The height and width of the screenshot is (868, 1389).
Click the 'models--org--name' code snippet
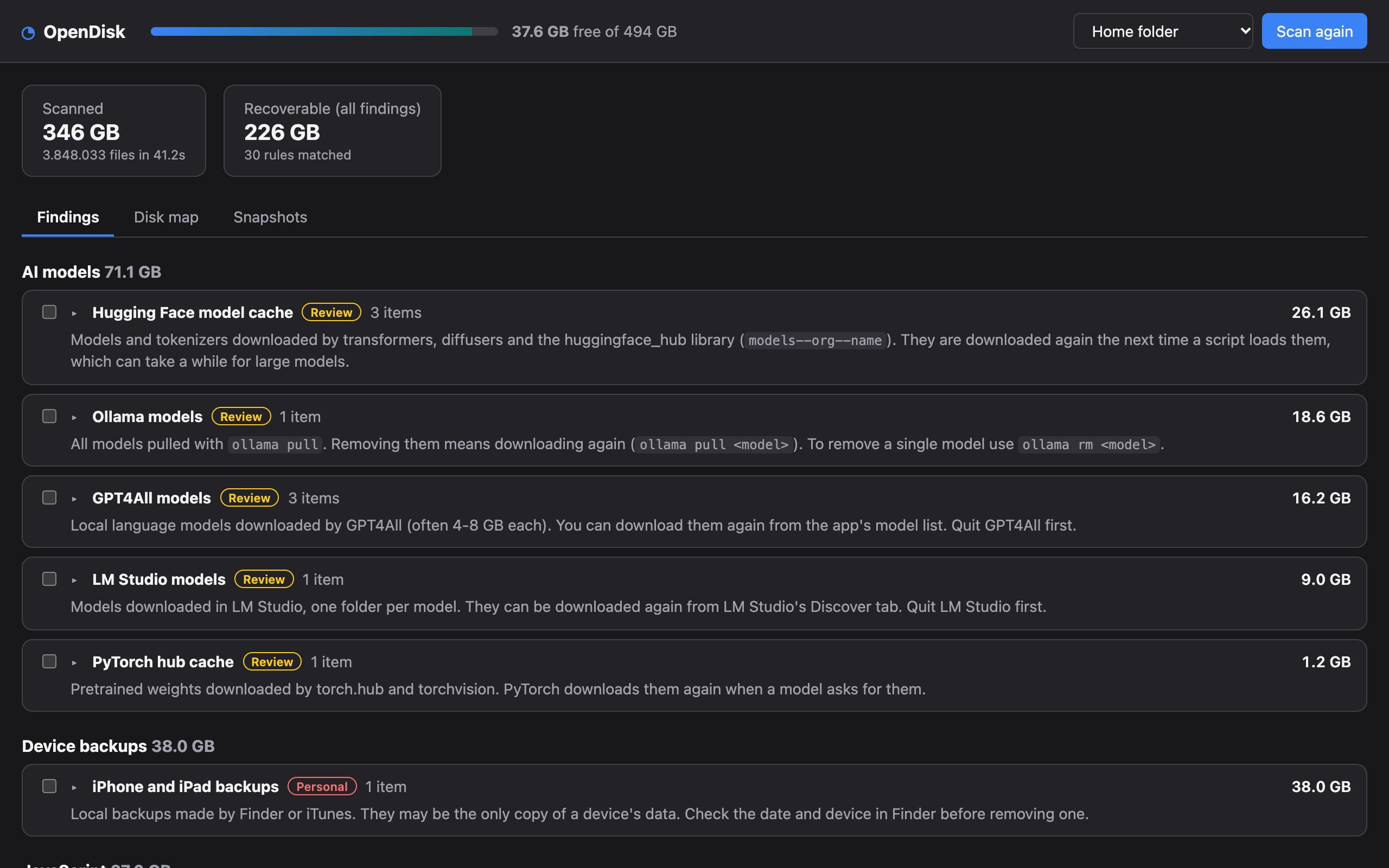coord(815,341)
